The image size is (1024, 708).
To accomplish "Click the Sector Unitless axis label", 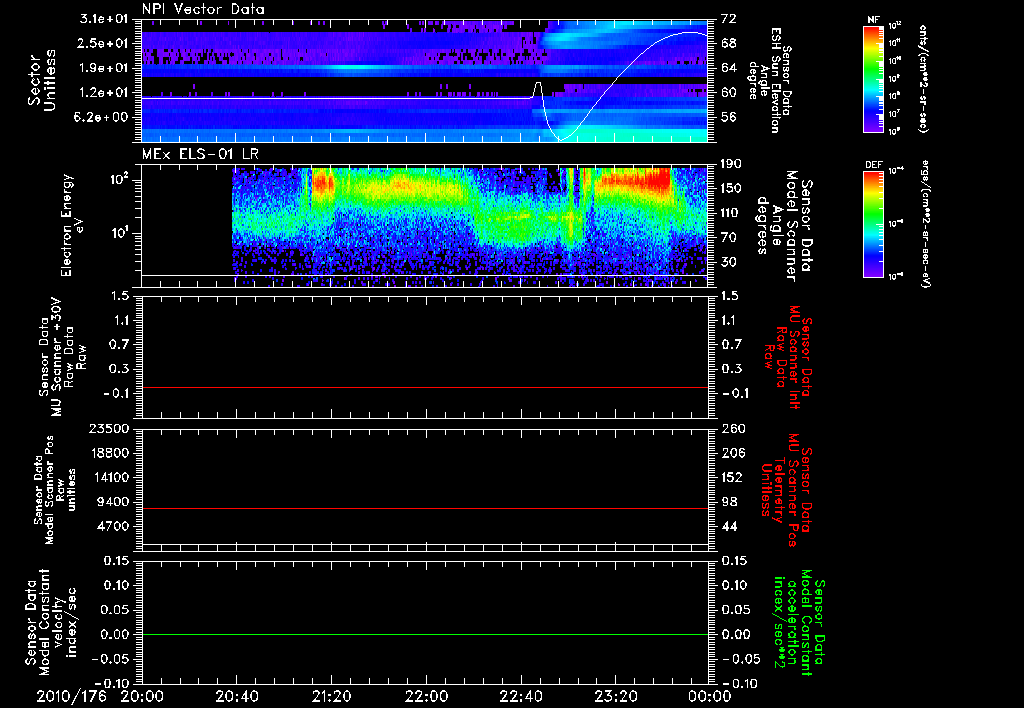I will (x=42, y=80).
